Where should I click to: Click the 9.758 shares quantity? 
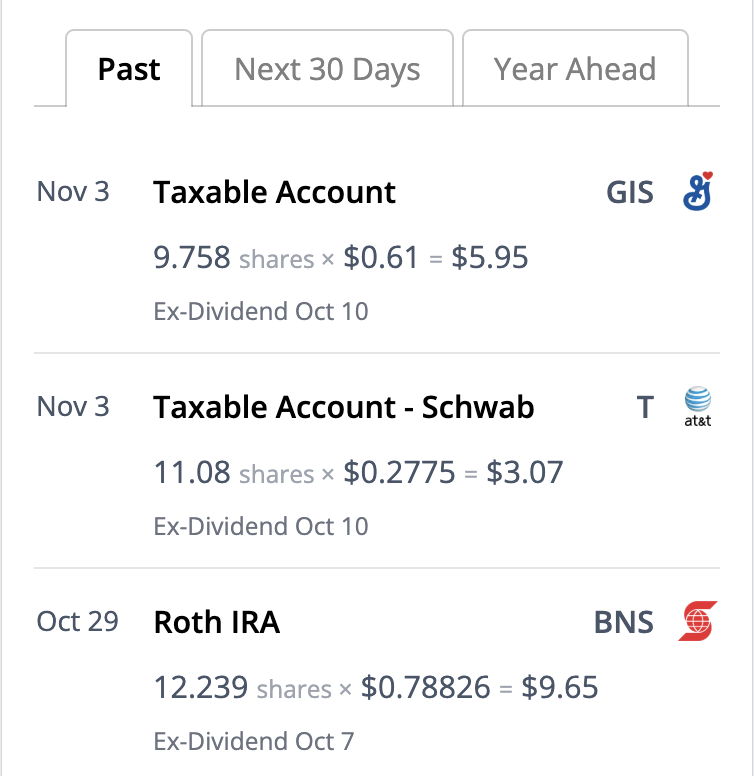tap(192, 258)
